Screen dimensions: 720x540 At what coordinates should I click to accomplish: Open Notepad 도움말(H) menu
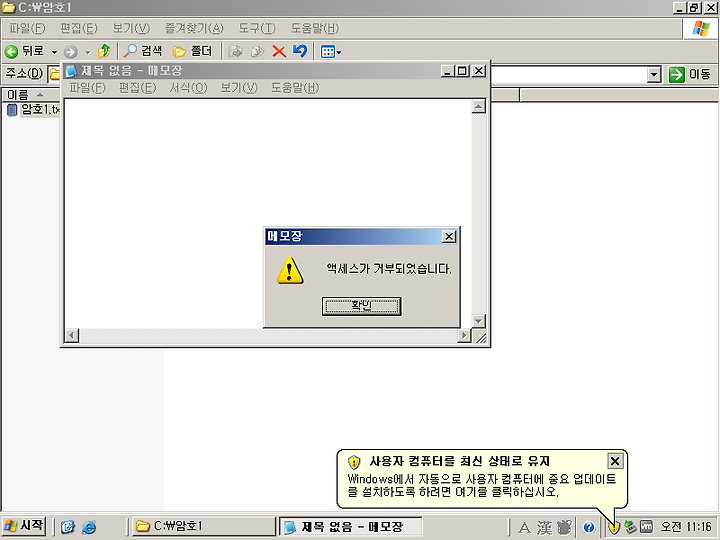pos(295,88)
